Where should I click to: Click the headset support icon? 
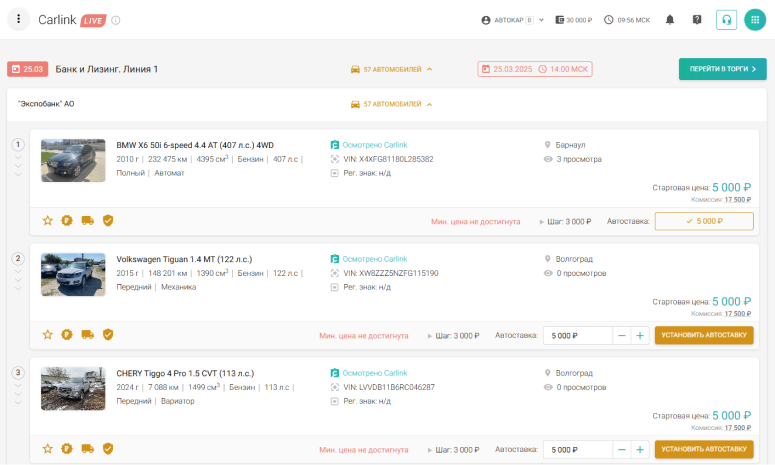pos(727,20)
